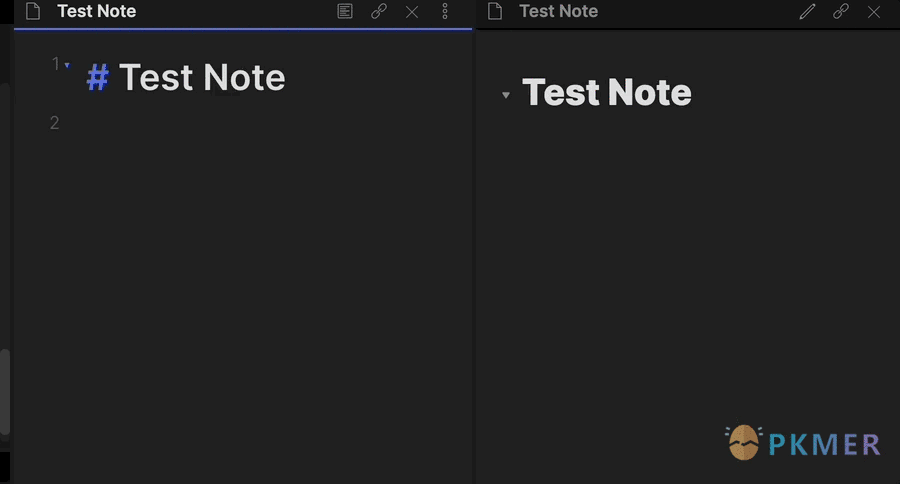900x484 pixels.
Task: Click link icon in left pane header
Action: [378, 11]
